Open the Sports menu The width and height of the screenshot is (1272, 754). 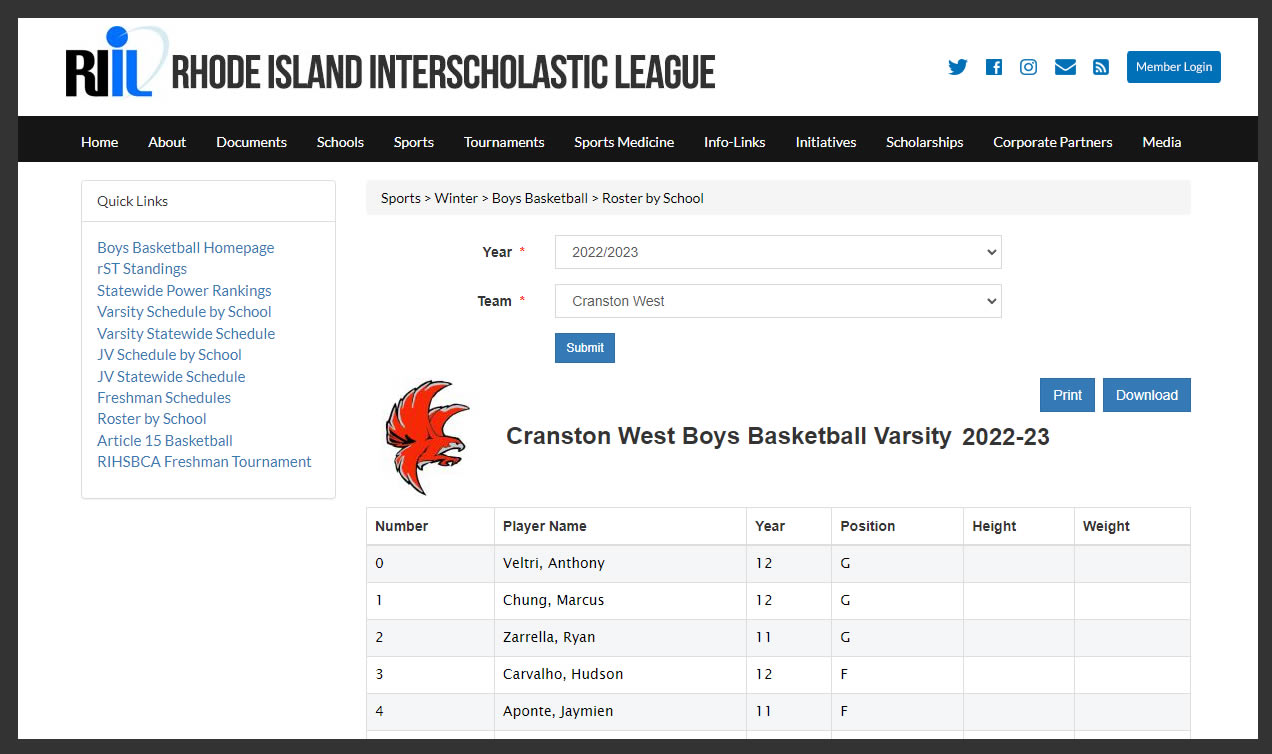tap(414, 142)
